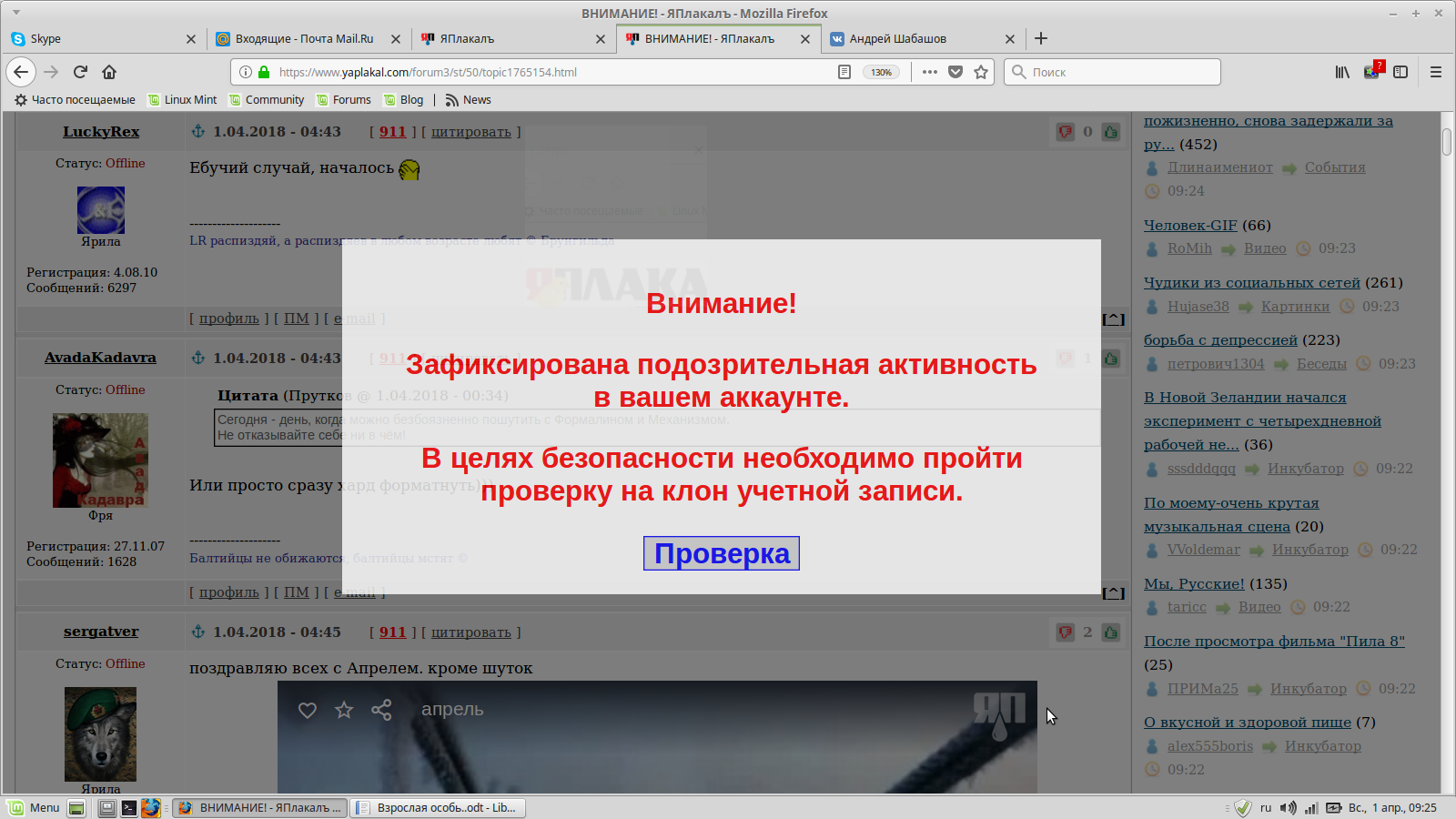Open the network indicator in system tray
Image resolution: width=1456 pixels, height=819 pixels.
(1311, 808)
